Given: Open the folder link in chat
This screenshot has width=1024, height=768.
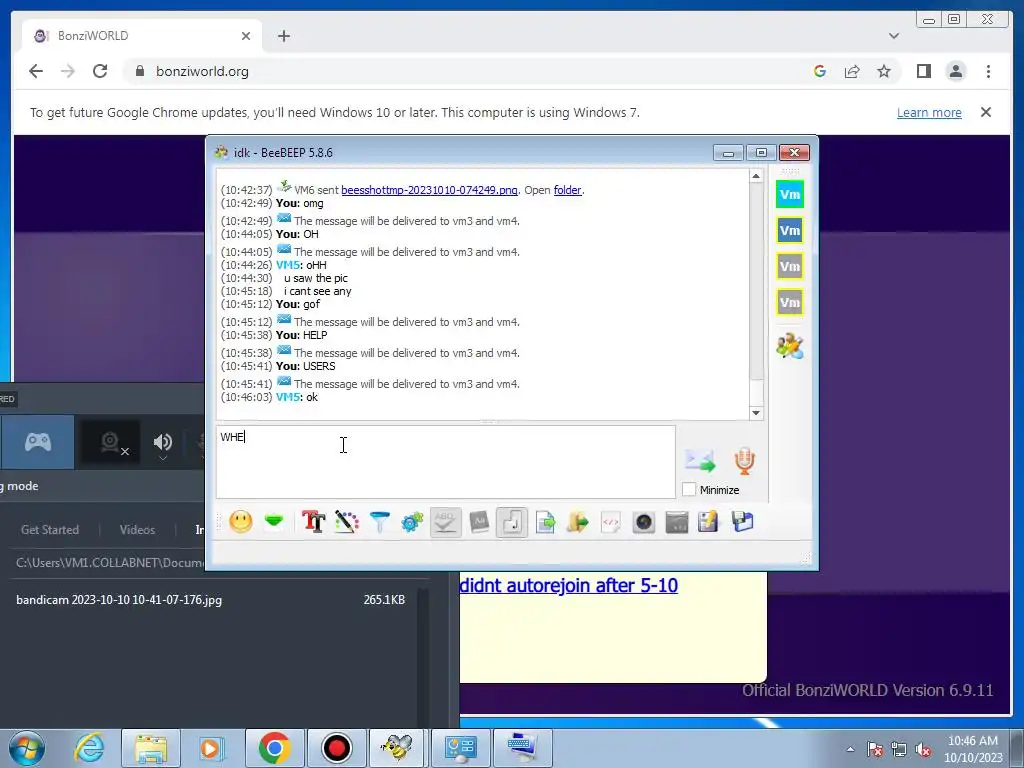Looking at the screenshot, I should [568, 190].
